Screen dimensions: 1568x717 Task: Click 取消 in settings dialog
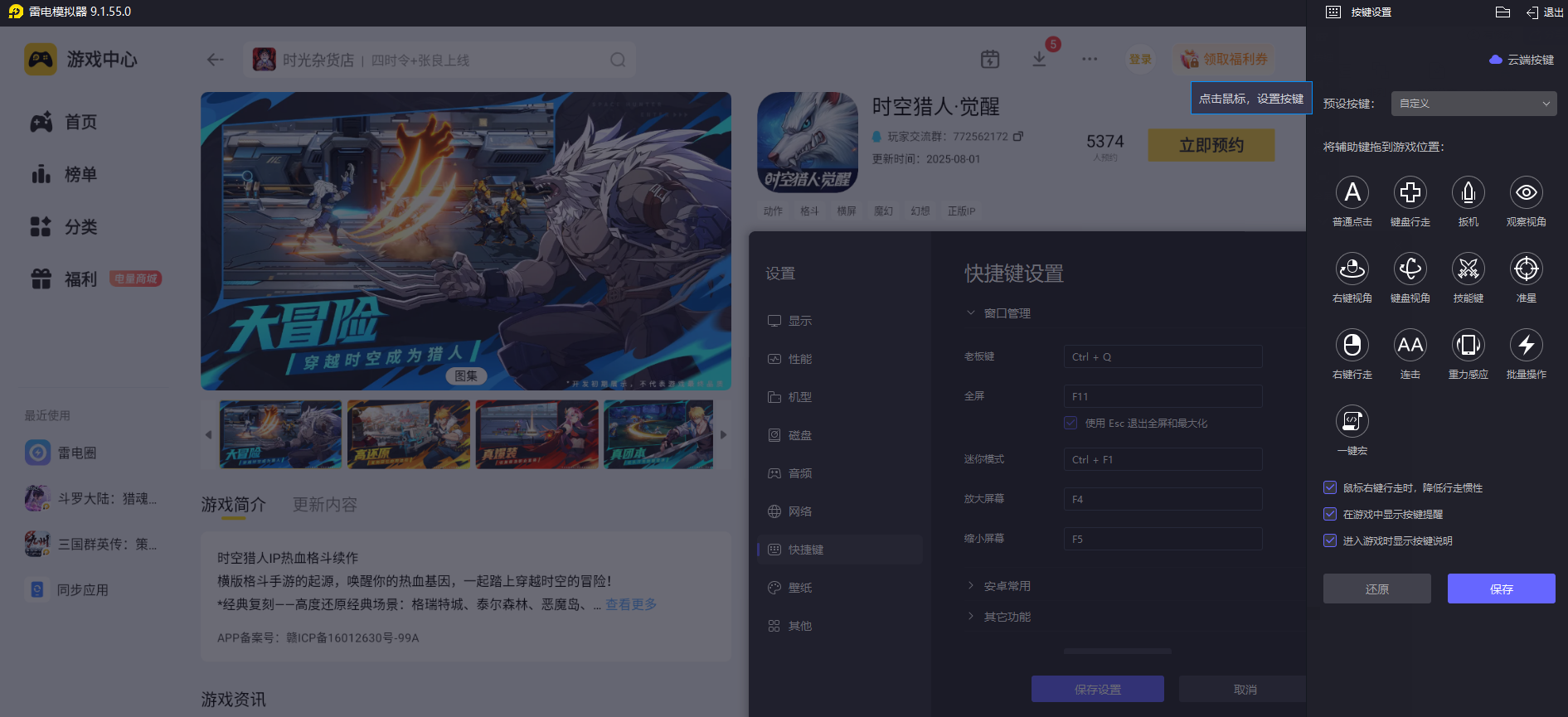tap(1245, 689)
